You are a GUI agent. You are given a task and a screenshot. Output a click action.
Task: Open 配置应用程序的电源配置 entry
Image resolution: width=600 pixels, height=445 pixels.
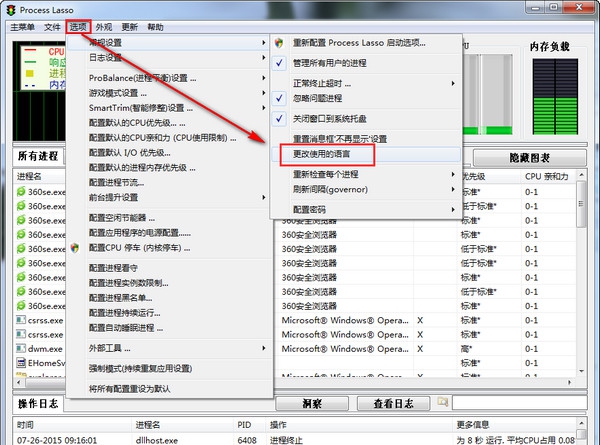click(168, 233)
